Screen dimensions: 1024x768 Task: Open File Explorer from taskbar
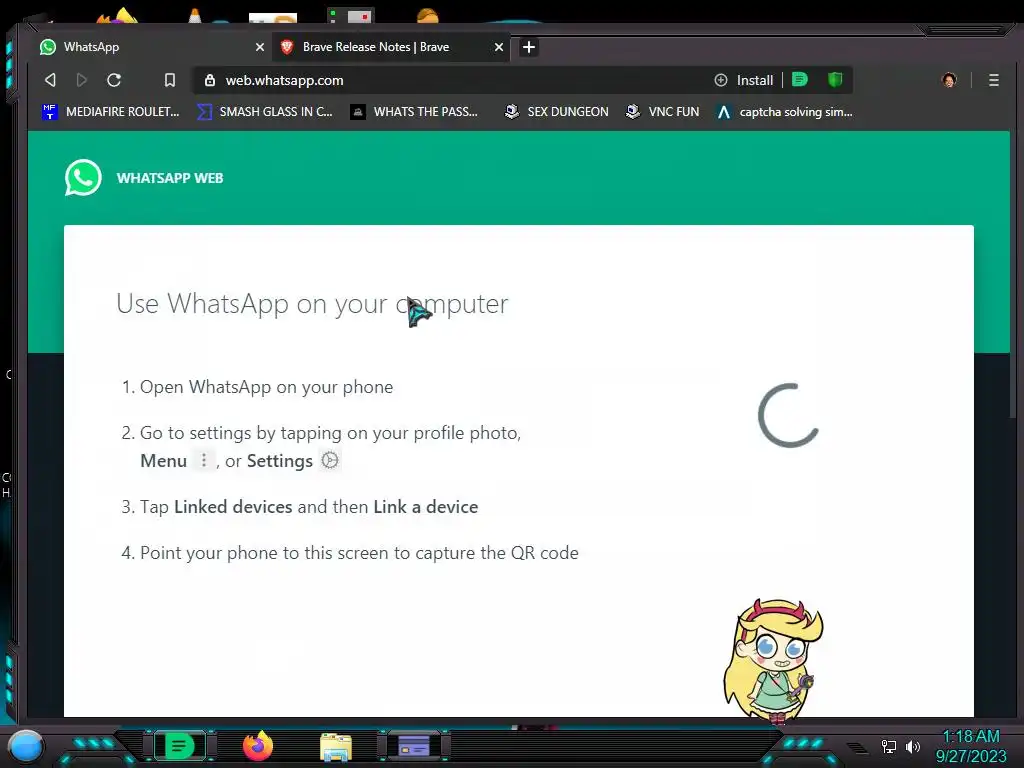336,746
